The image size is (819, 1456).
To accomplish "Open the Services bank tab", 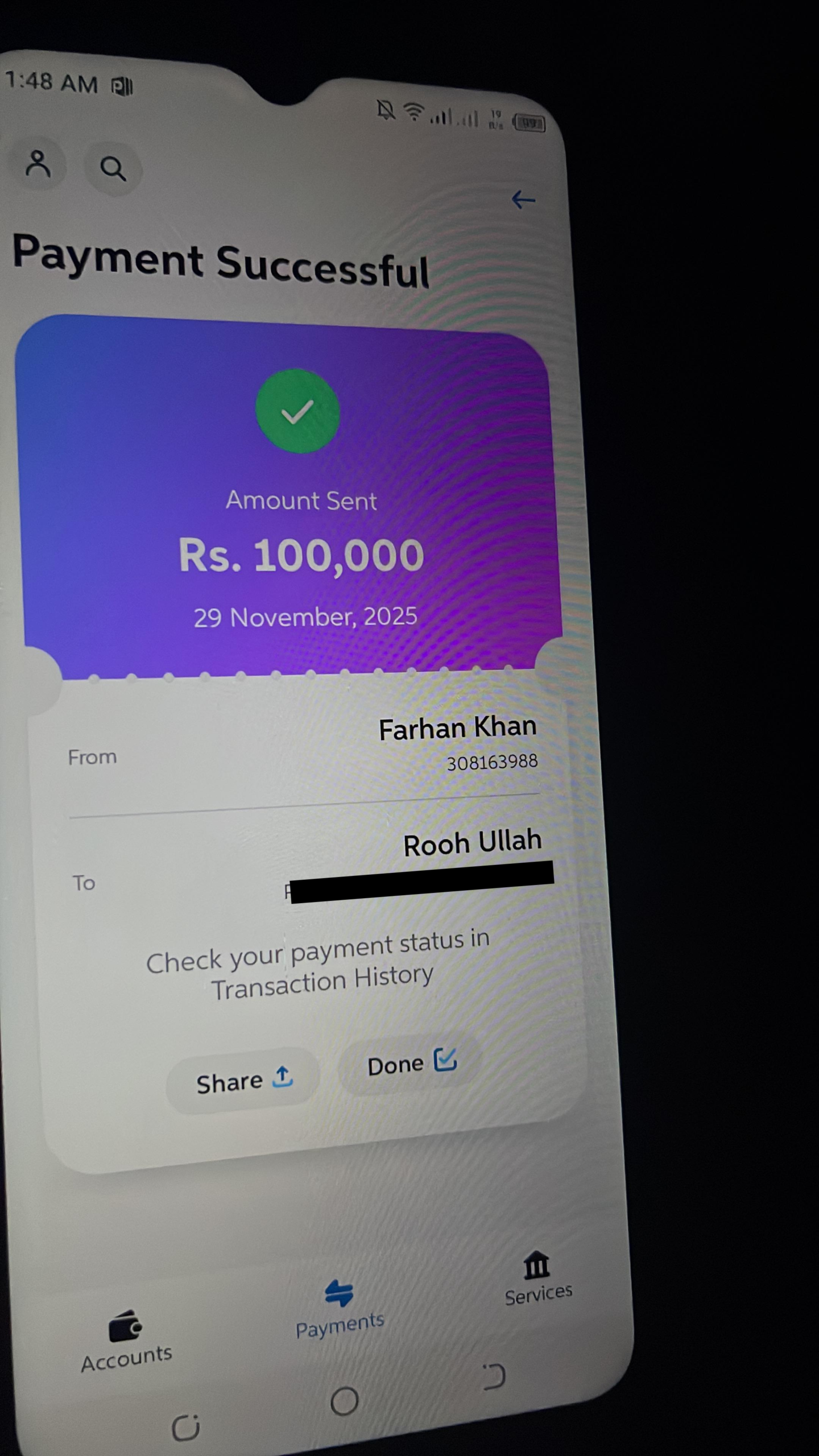I will [x=538, y=1278].
